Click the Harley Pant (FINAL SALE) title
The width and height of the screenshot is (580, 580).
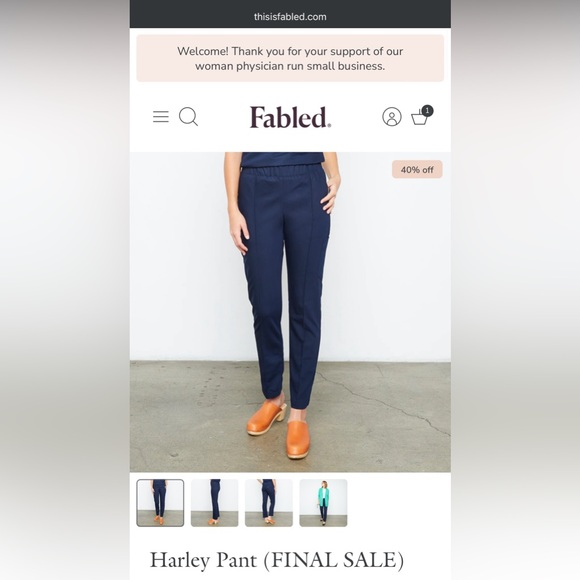pyautogui.click(x=277, y=560)
